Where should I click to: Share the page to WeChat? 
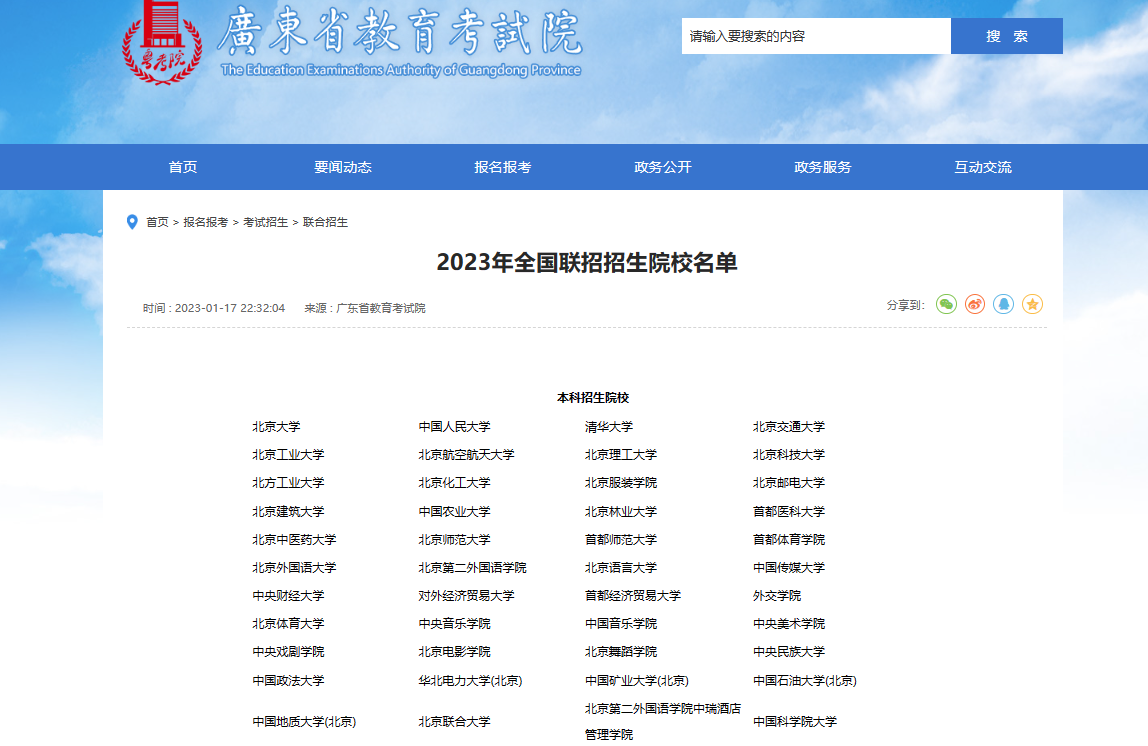coord(946,304)
